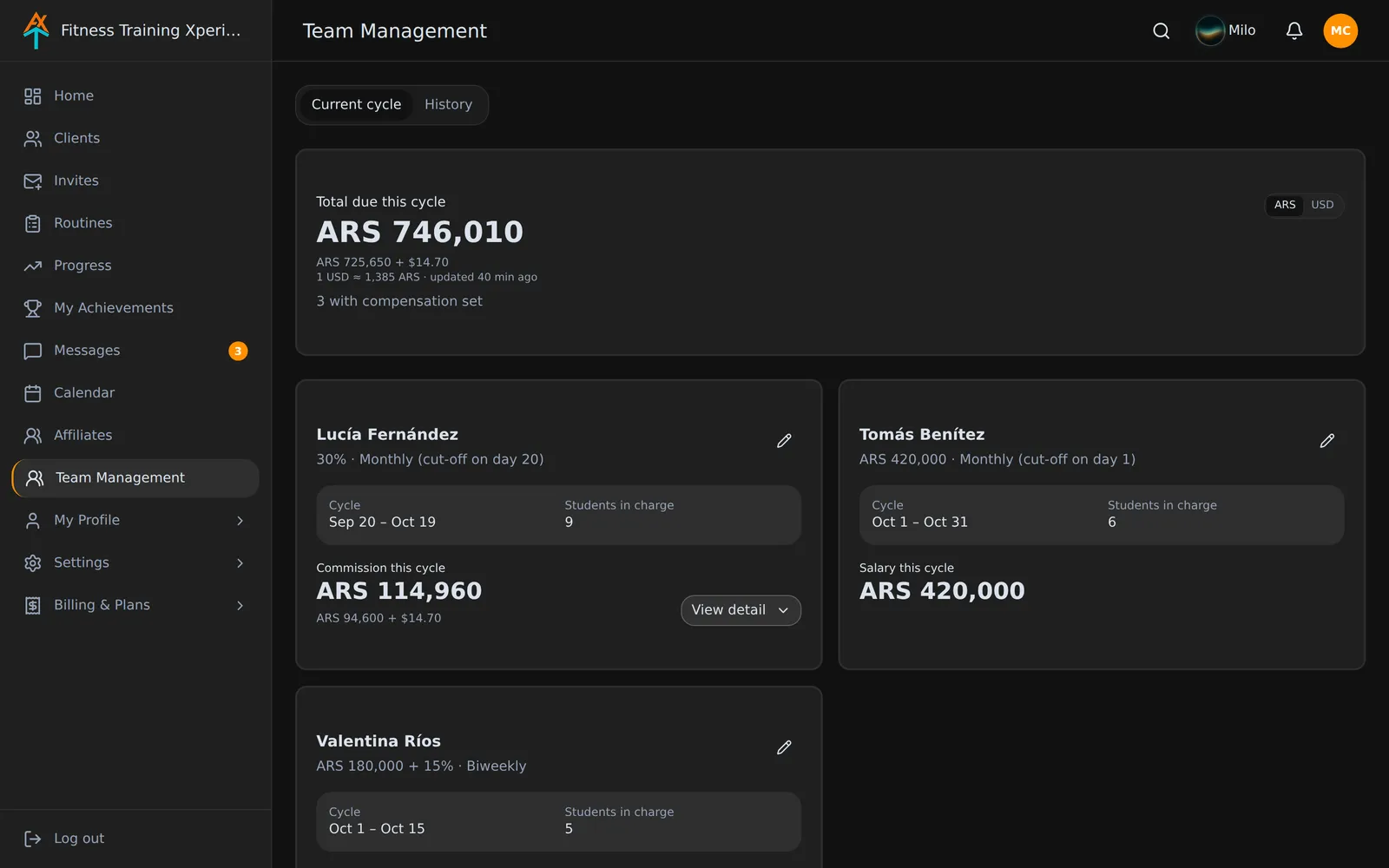Viewport: 1389px width, 868px height.
Task: Click the Progress trend-line icon
Action: tap(33, 266)
